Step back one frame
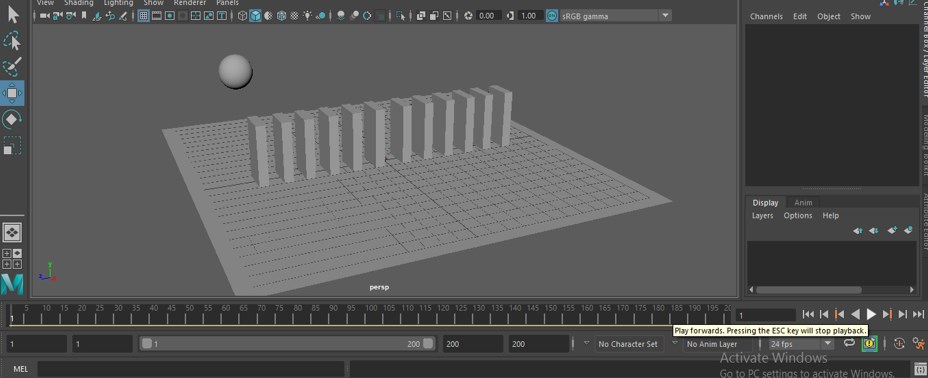Image resolution: width=928 pixels, height=378 pixels. pos(824,315)
